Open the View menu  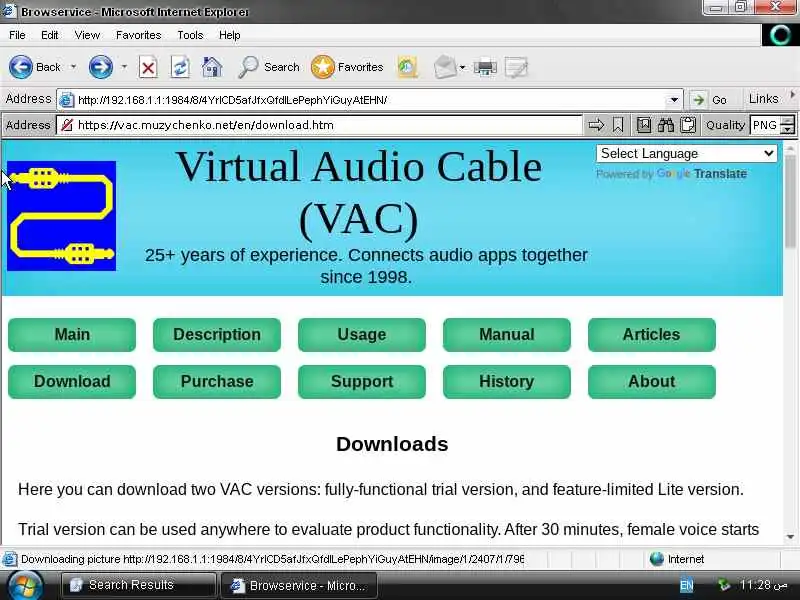(87, 35)
